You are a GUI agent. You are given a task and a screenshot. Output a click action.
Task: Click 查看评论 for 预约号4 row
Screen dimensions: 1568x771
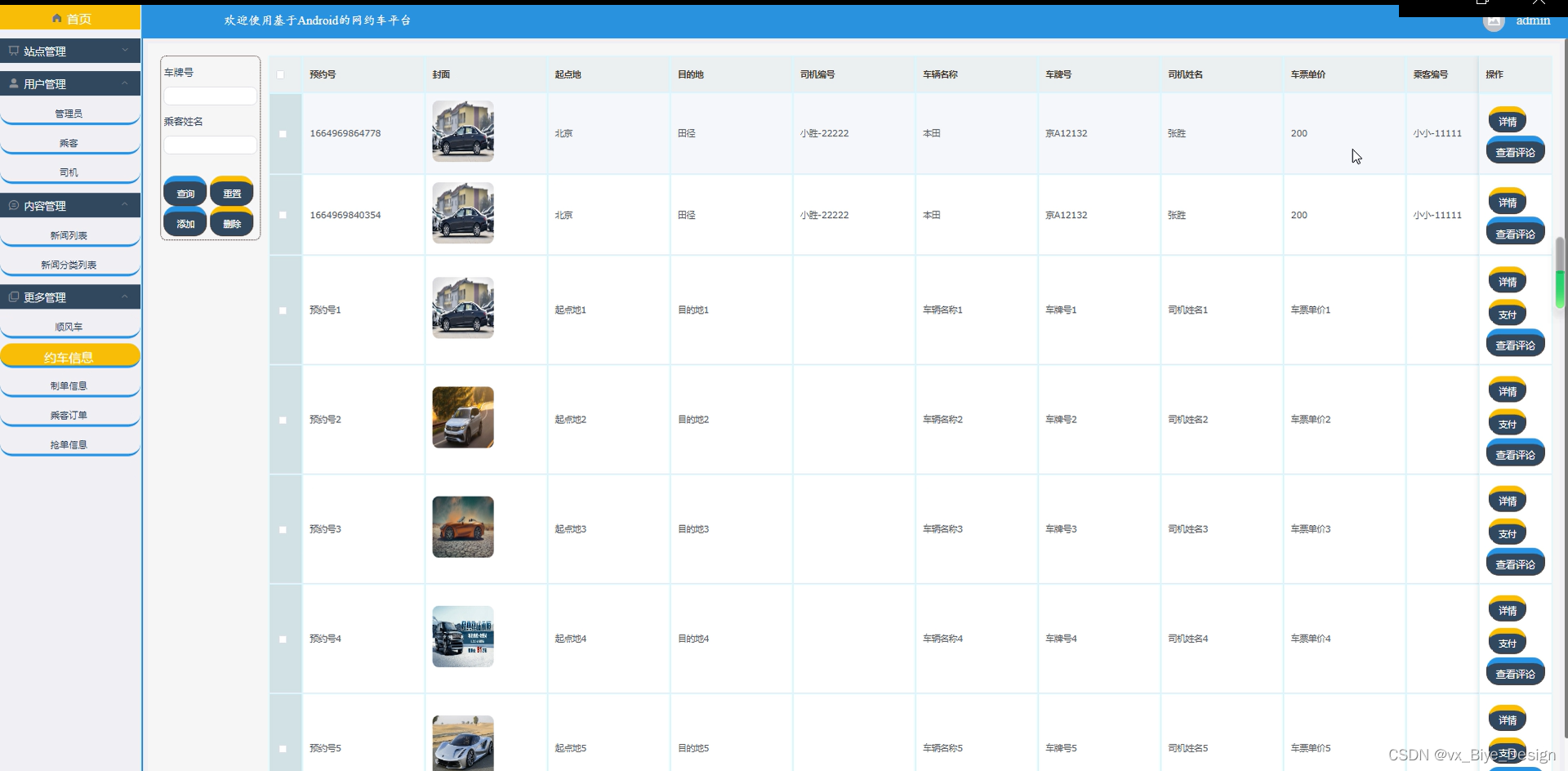1515,673
